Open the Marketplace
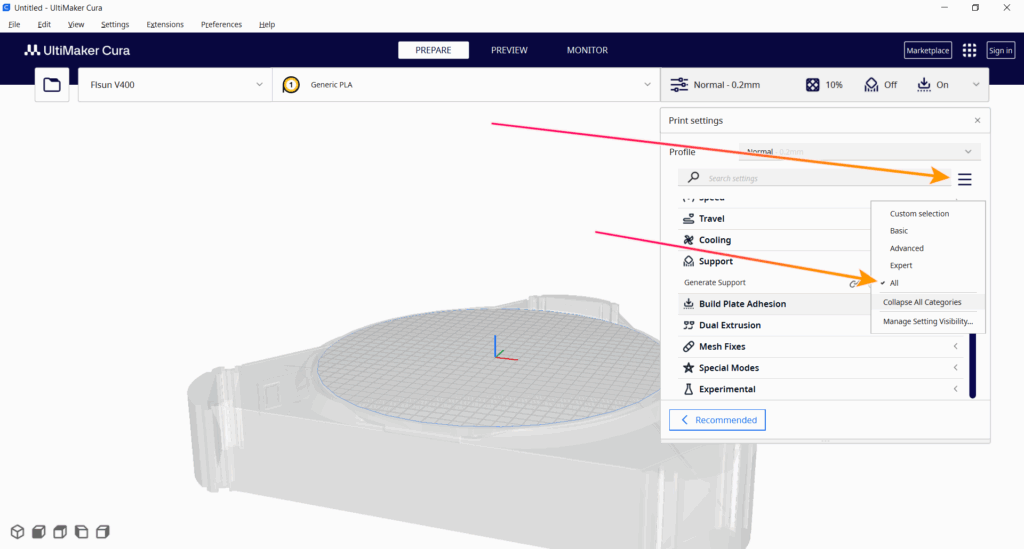Screen dimensions: 1024x549 (927, 50)
